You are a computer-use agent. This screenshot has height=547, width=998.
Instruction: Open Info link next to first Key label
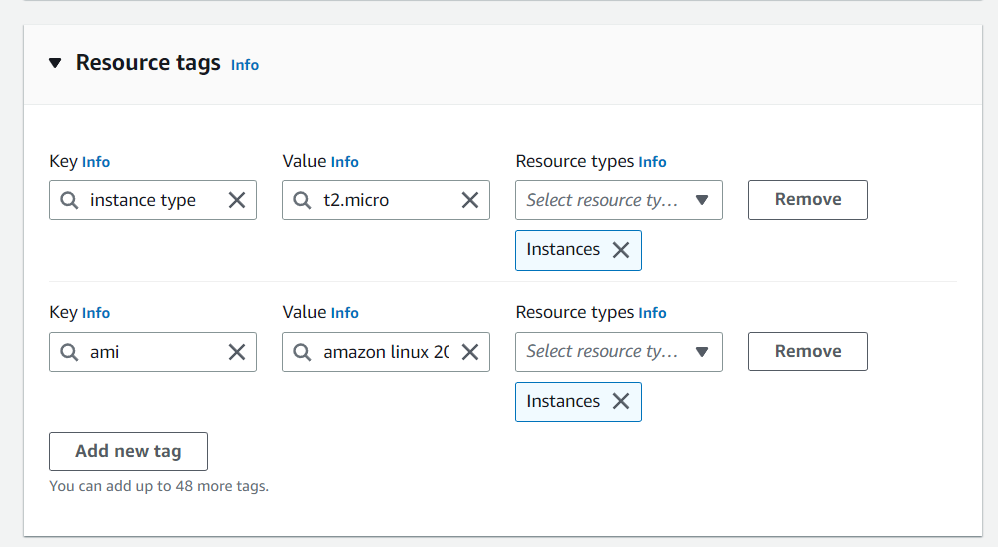[x=95, y=162]
